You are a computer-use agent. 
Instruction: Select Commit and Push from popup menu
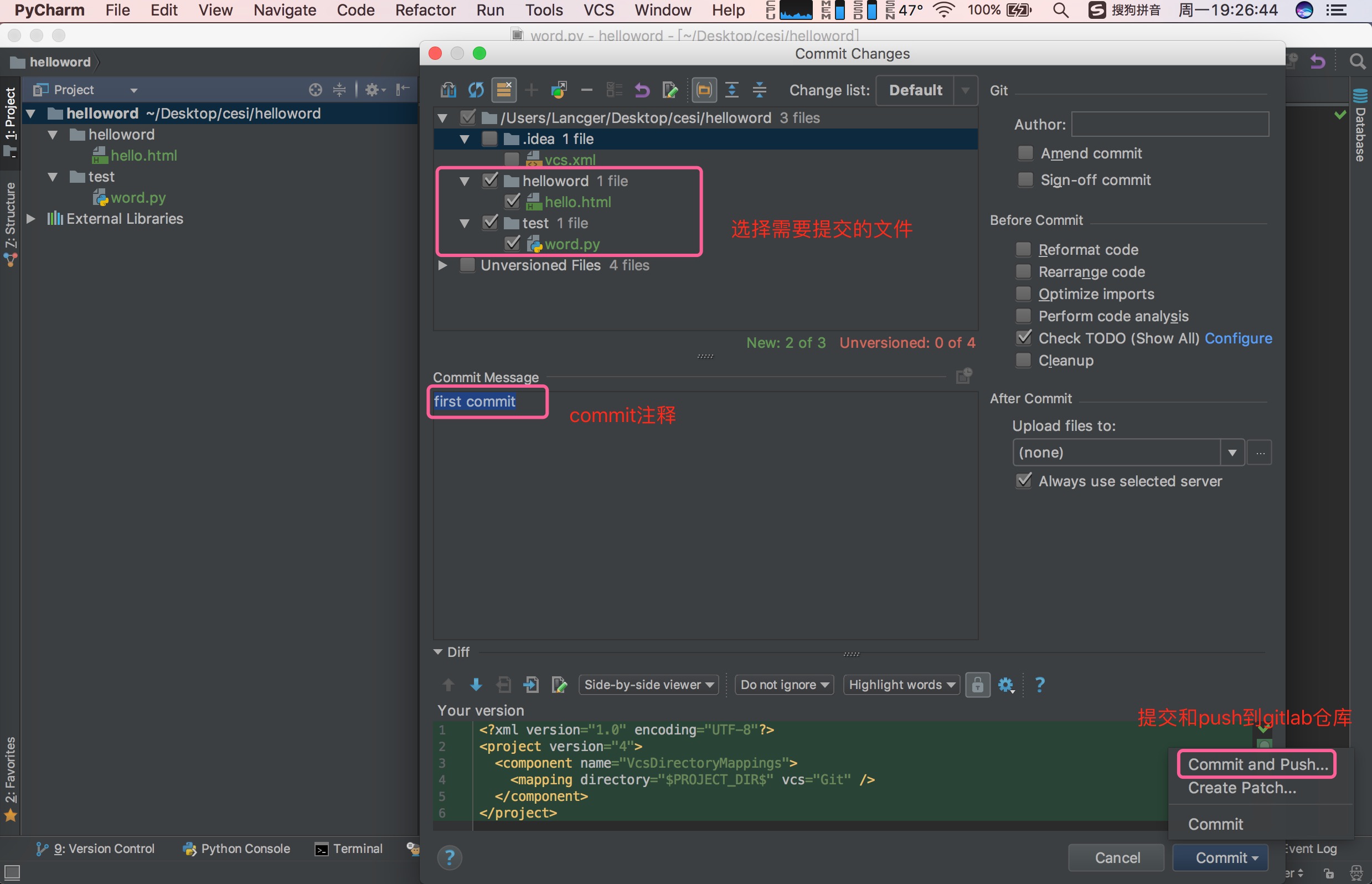pos(1257,764)
